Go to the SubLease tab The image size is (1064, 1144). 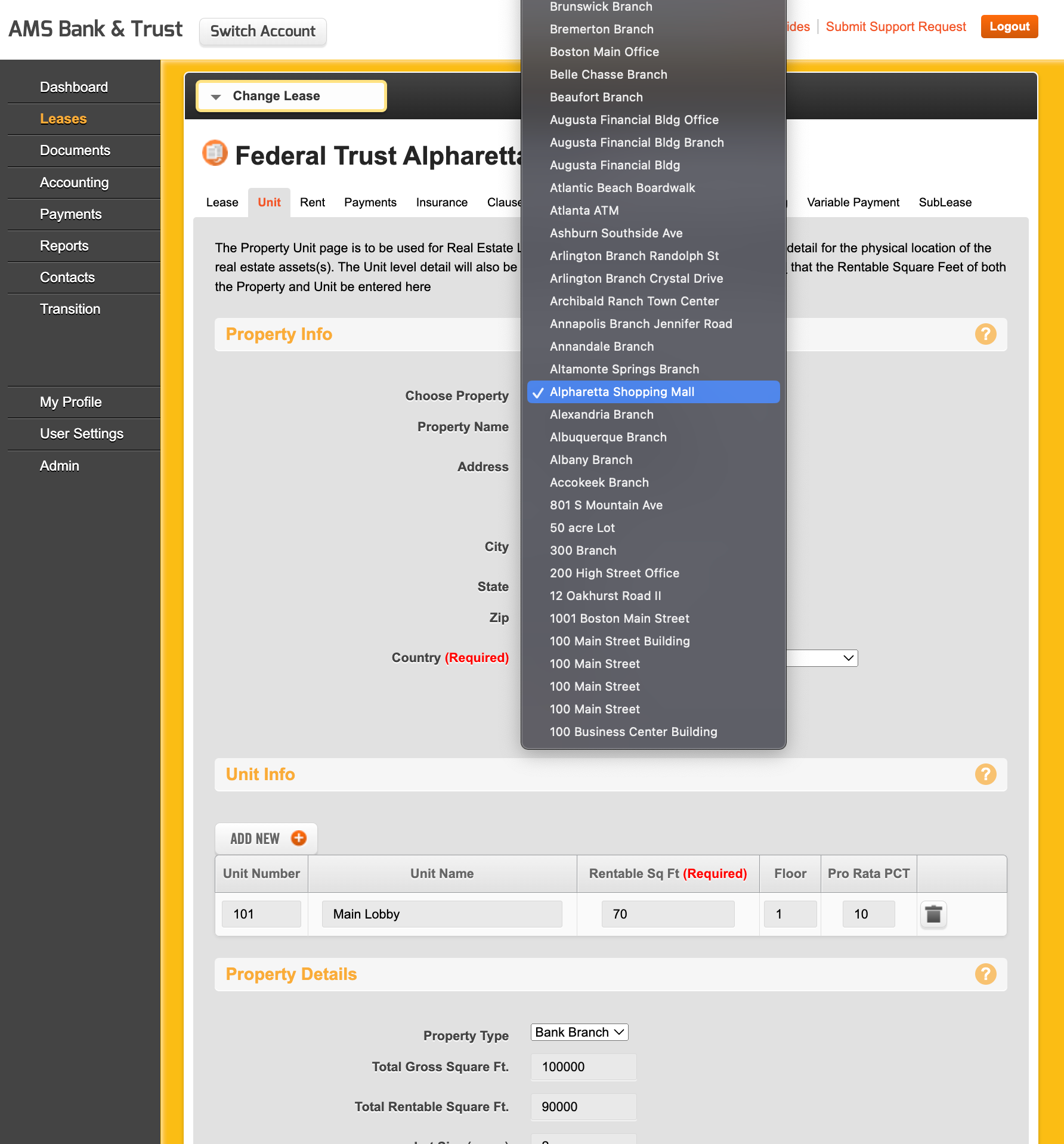coord(945,202)
